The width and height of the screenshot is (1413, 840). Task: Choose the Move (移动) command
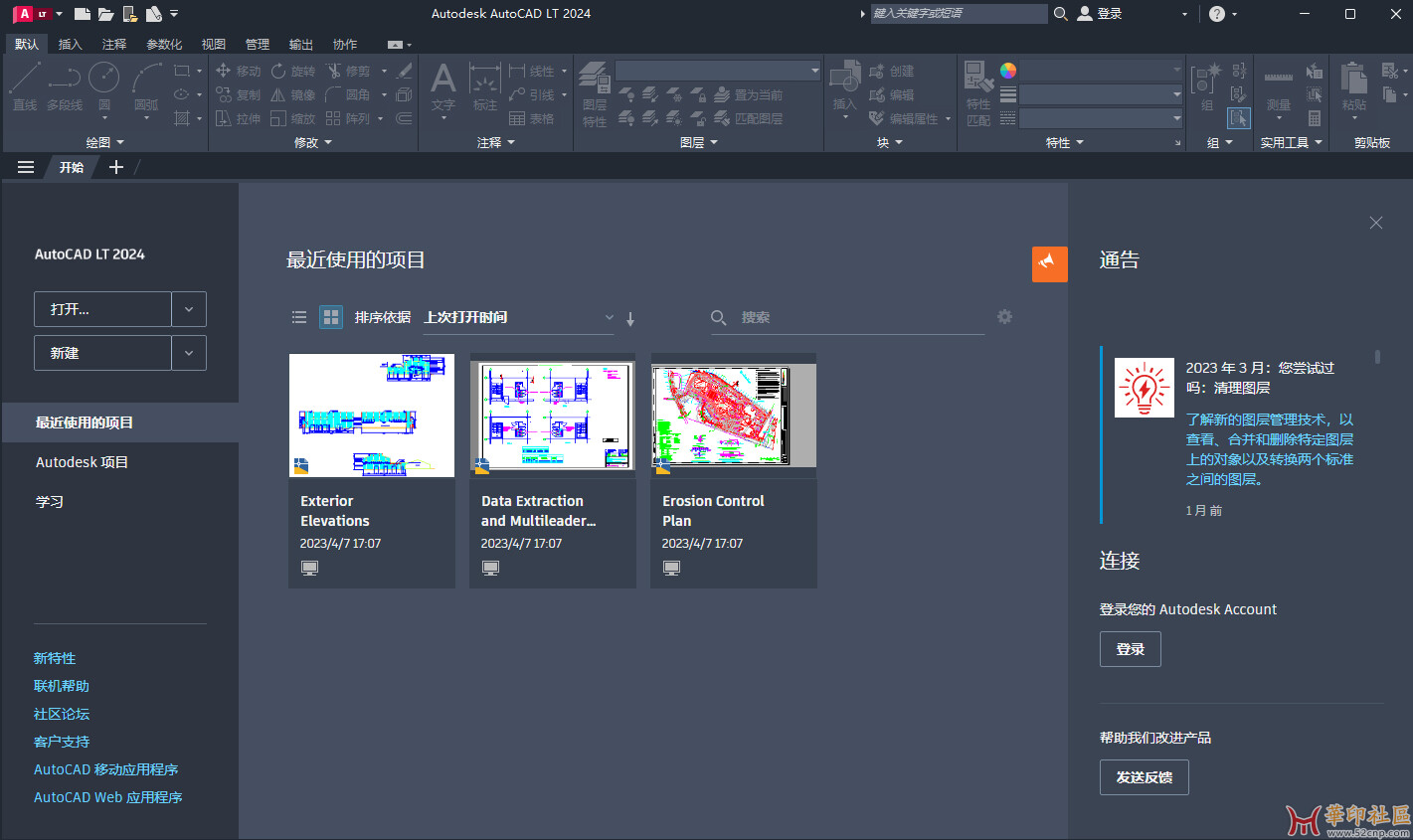[238, 71]
